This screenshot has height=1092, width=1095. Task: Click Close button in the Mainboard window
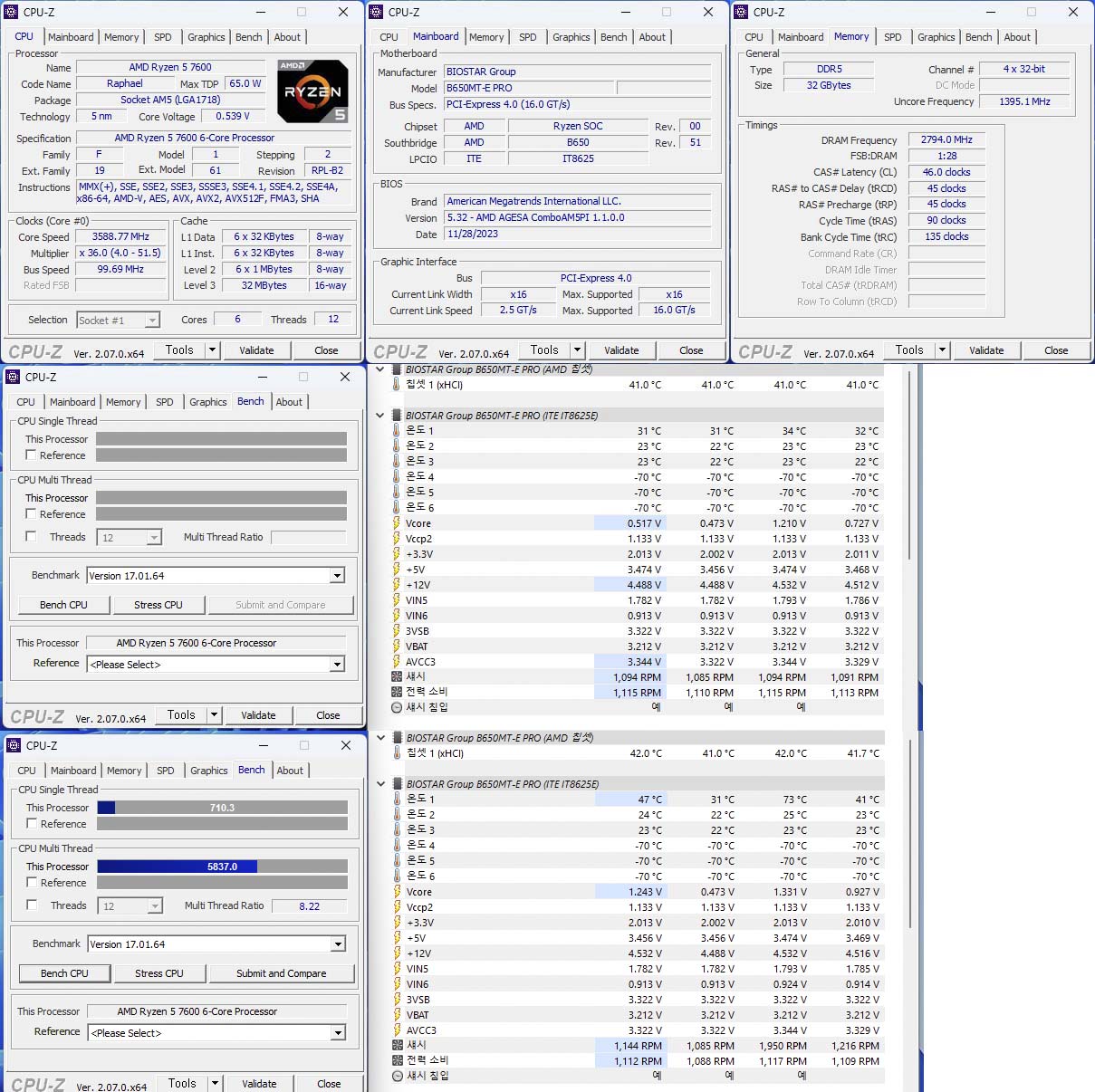coord(691,350)
